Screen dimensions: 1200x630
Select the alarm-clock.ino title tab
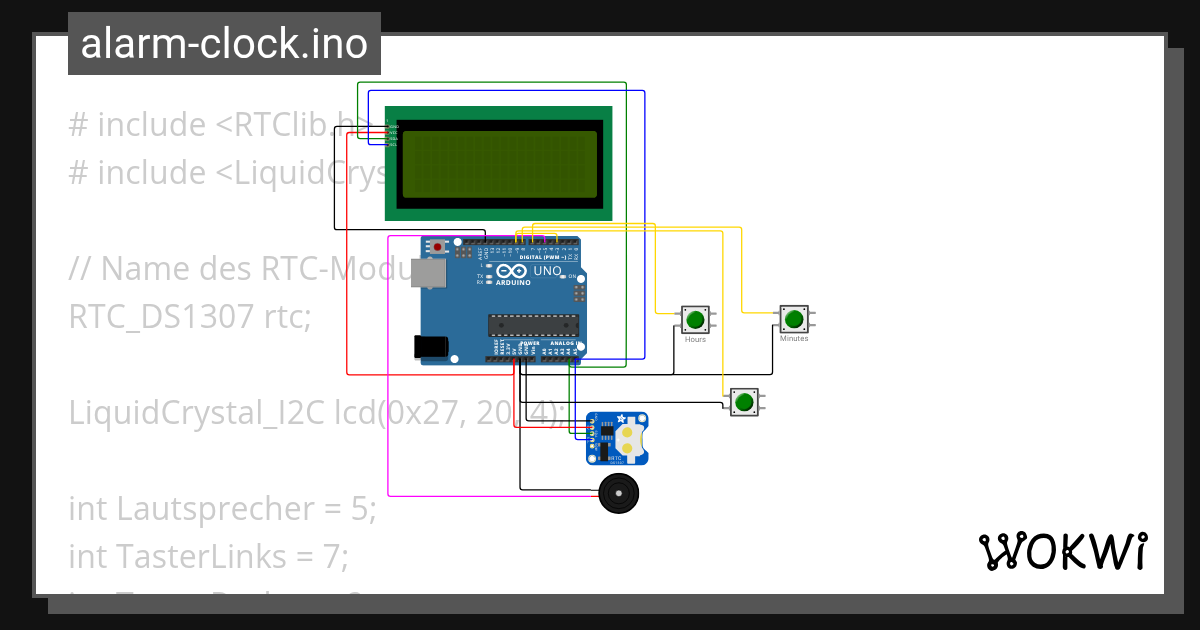222,43
